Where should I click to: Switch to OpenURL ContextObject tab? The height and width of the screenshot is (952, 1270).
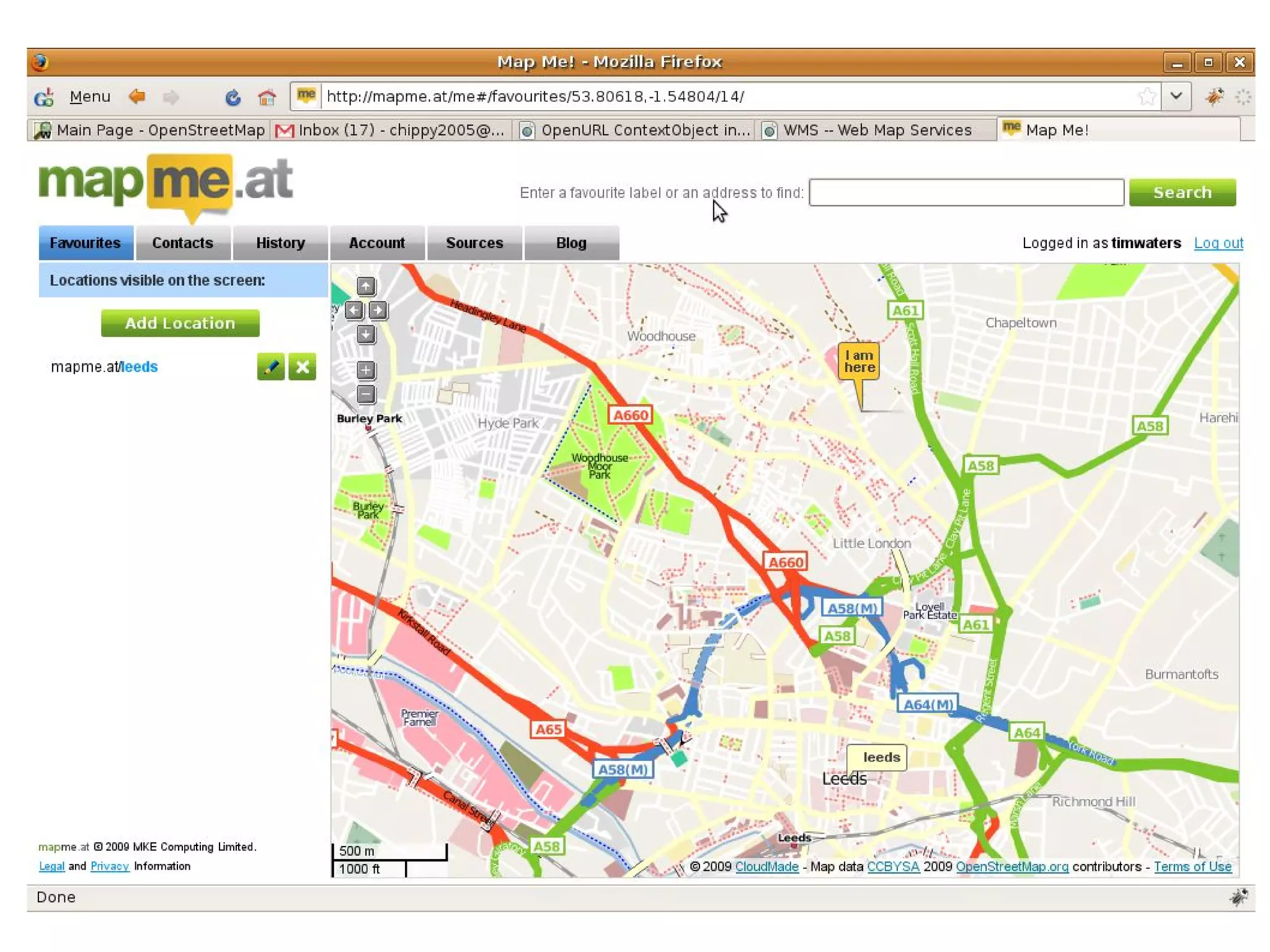[x=635, y=130]
